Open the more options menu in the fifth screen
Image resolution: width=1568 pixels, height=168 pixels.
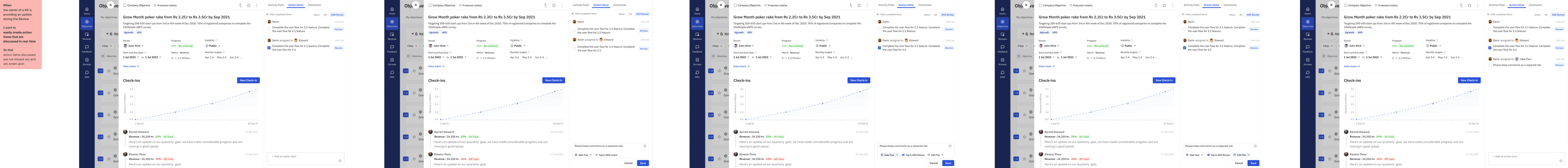(1477, 5)
